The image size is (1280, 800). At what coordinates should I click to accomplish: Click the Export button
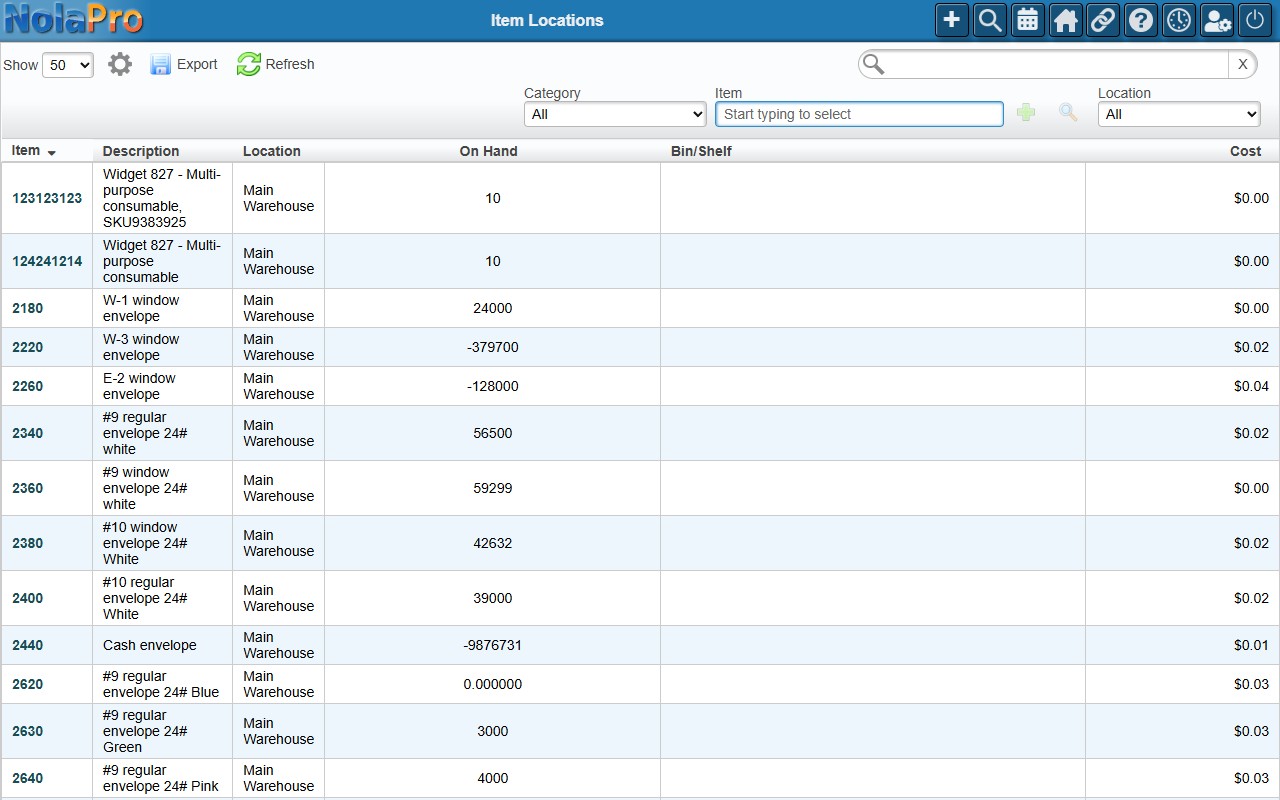[184, 64]
